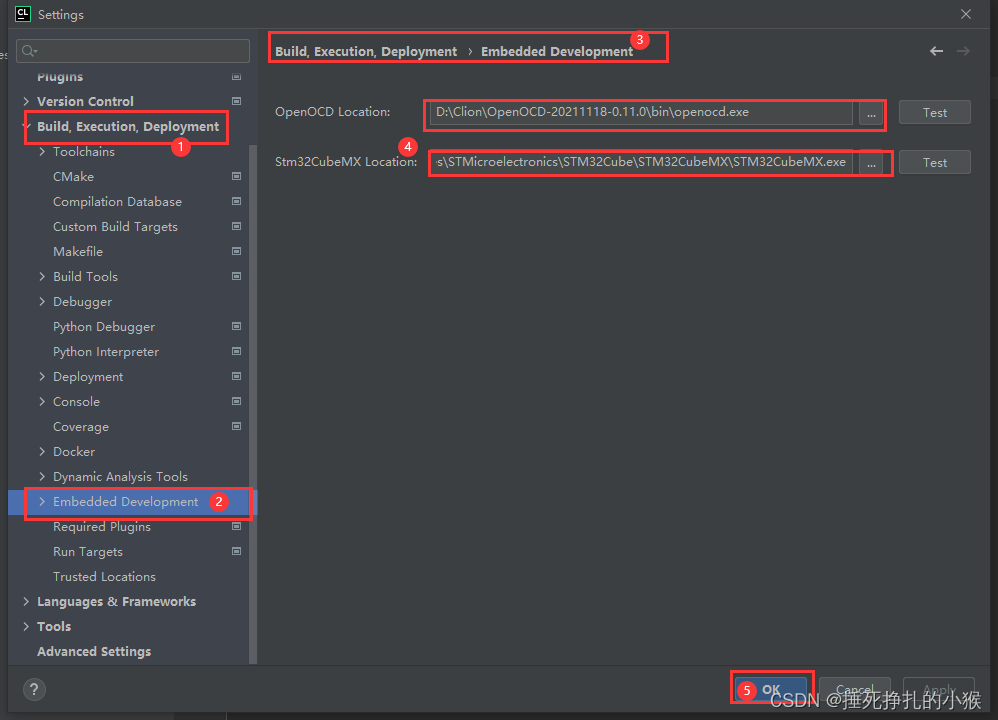998x720 pixels.
Task: Click the project-level icon beside CMake
Action: 236,176
